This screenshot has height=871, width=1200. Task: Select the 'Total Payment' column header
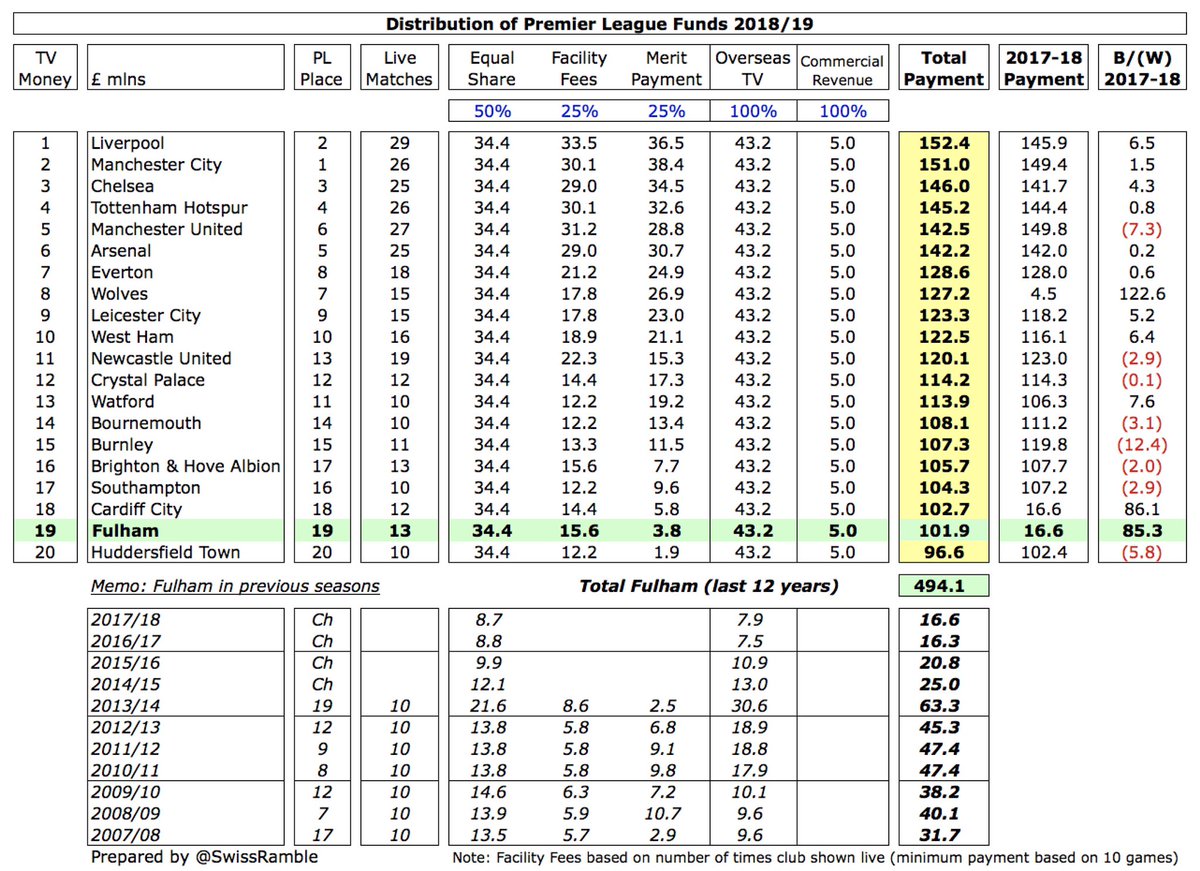coord(943,68)
